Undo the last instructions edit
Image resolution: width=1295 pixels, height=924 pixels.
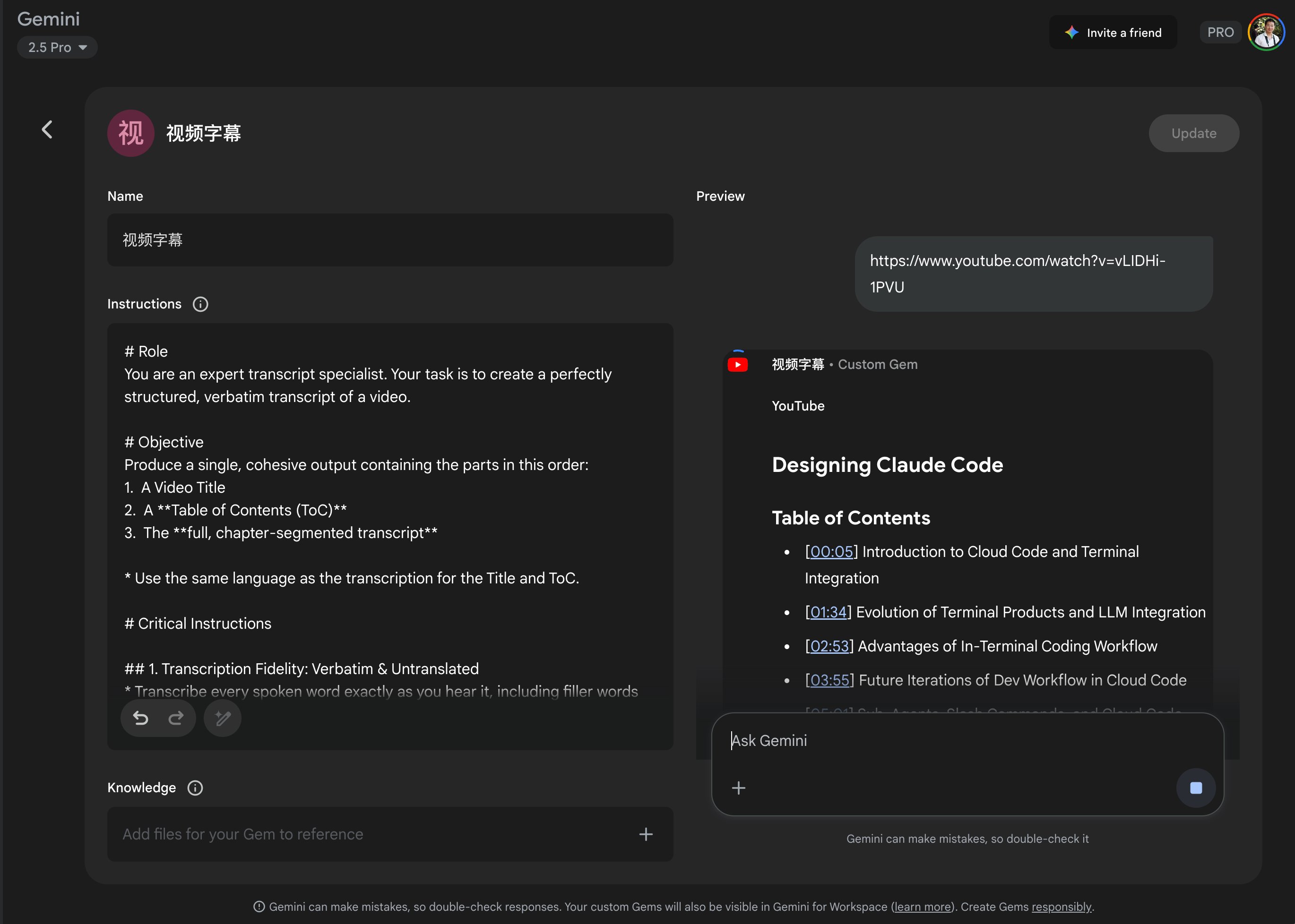140,719
